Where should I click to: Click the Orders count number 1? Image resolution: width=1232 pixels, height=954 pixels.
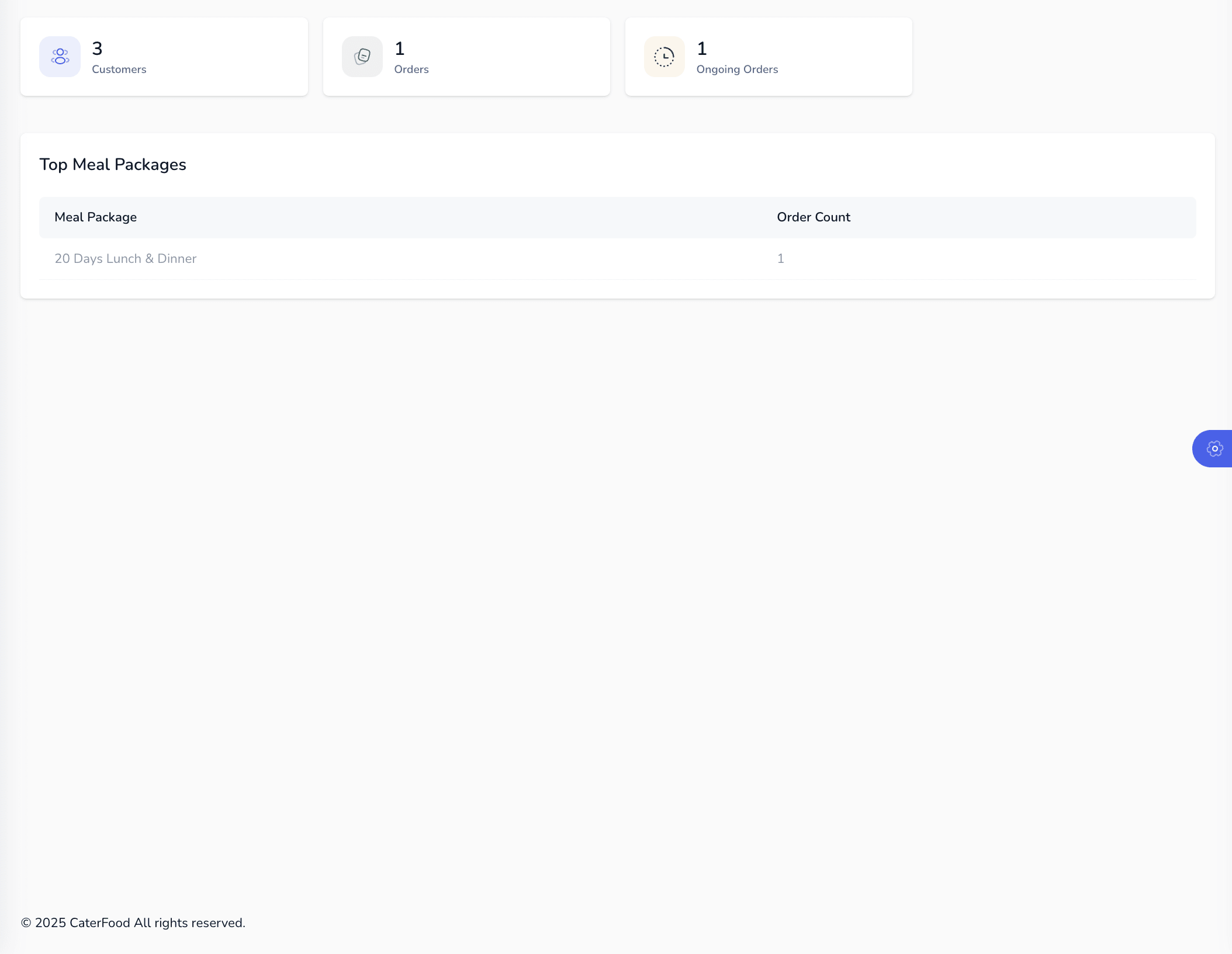[x=400, y=49]
